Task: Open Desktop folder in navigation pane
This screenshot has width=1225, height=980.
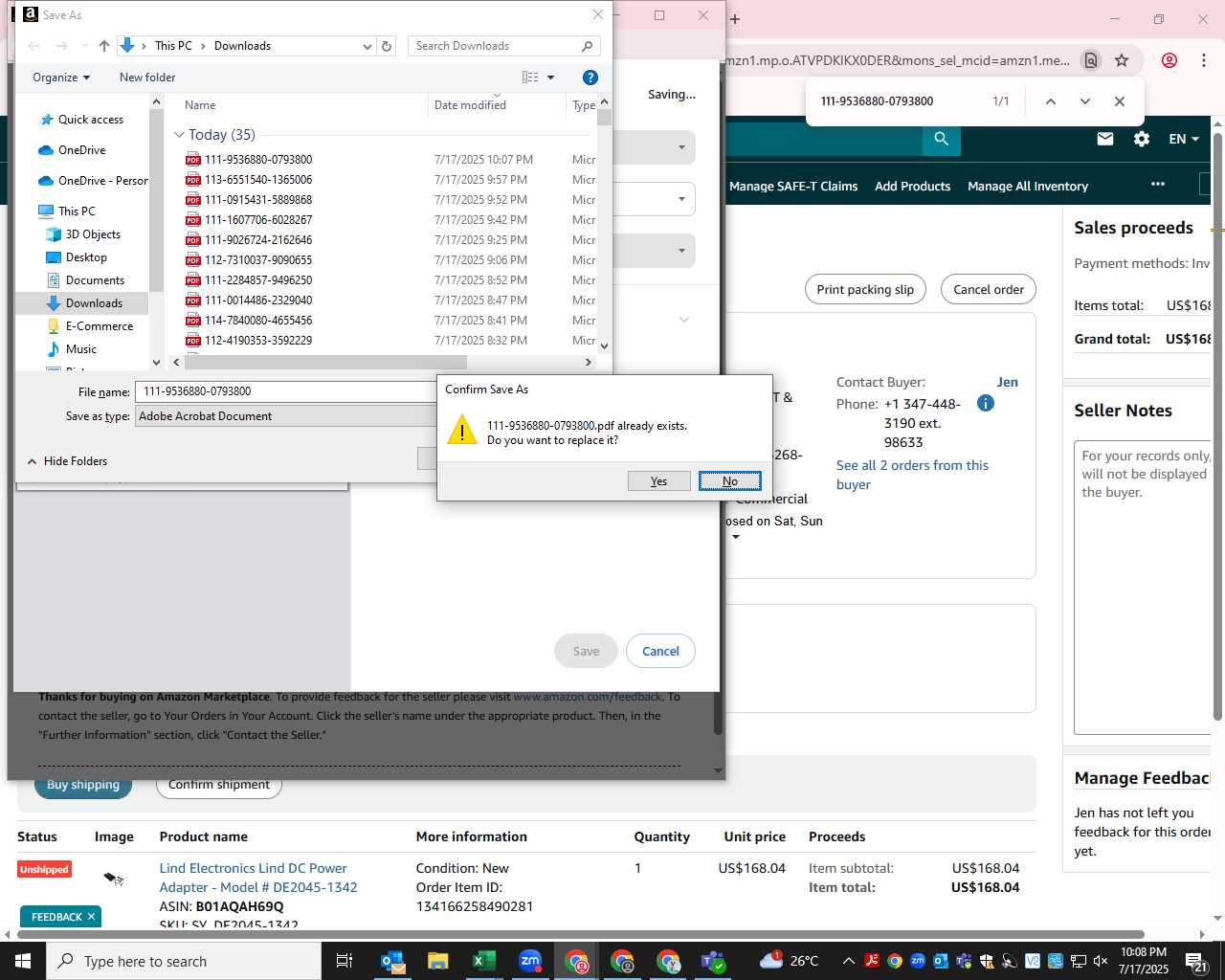Action: coord(86,257)
